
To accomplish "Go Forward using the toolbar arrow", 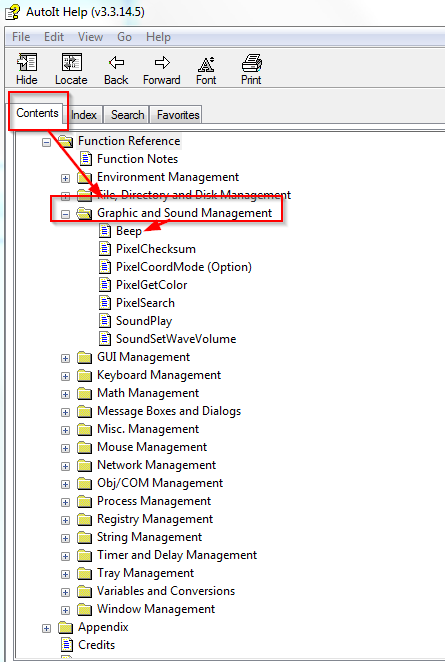I will click(162, 63).
